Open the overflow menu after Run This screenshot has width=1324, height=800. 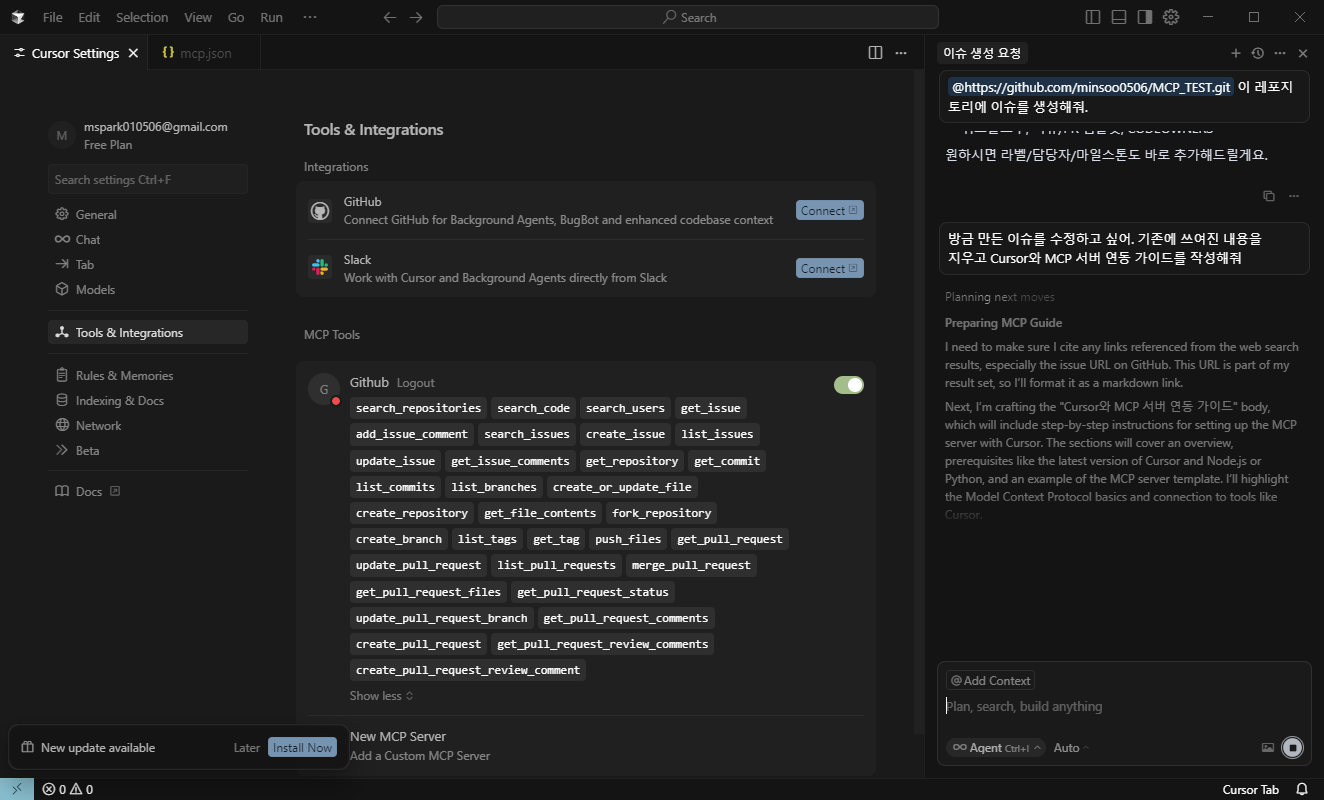click(x=310, y=17)
